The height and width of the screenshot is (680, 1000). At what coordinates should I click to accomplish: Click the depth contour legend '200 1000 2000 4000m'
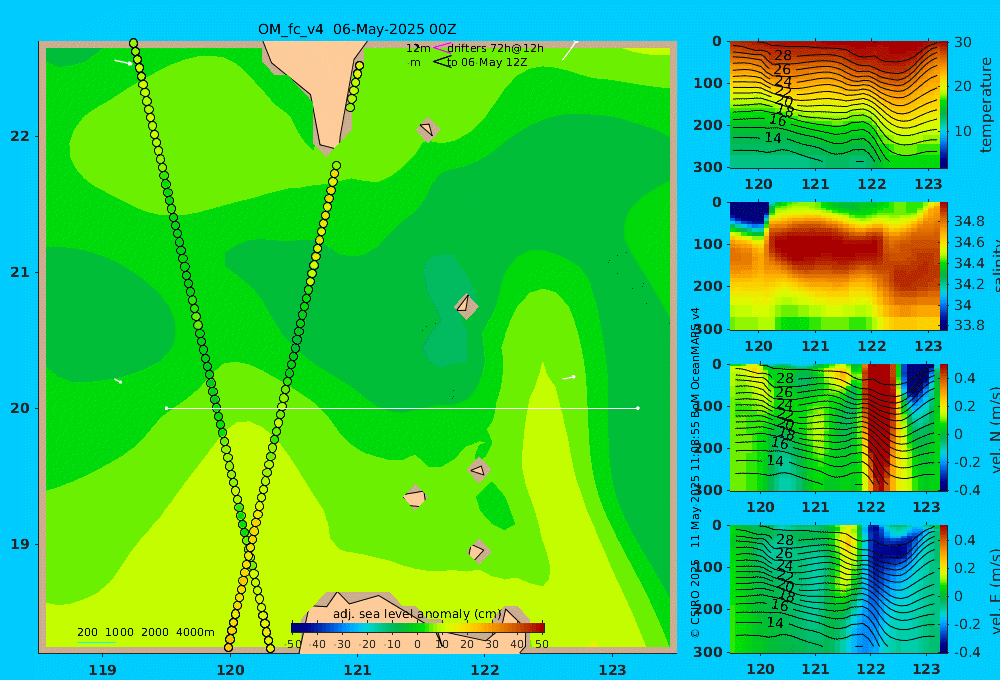pyautogui.click(x=146, y=632)
